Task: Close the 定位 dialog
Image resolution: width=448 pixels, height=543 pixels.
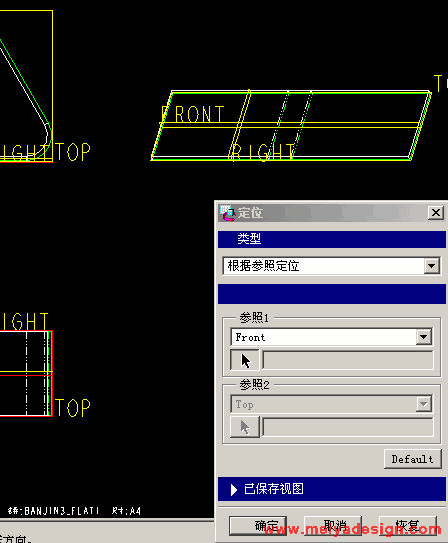Action: [x=436, y=212]
